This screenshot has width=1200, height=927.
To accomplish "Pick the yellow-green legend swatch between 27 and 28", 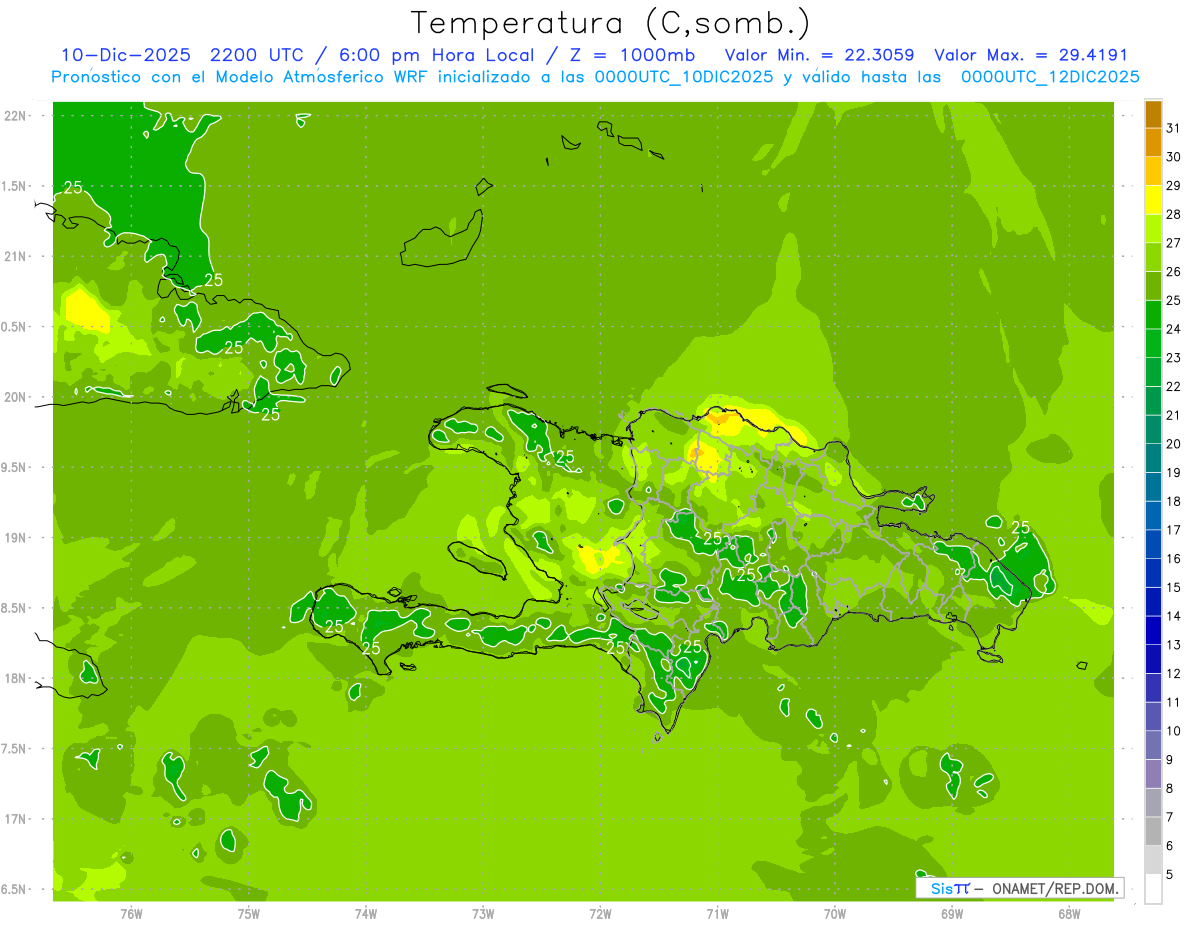I will (1153, 228).
